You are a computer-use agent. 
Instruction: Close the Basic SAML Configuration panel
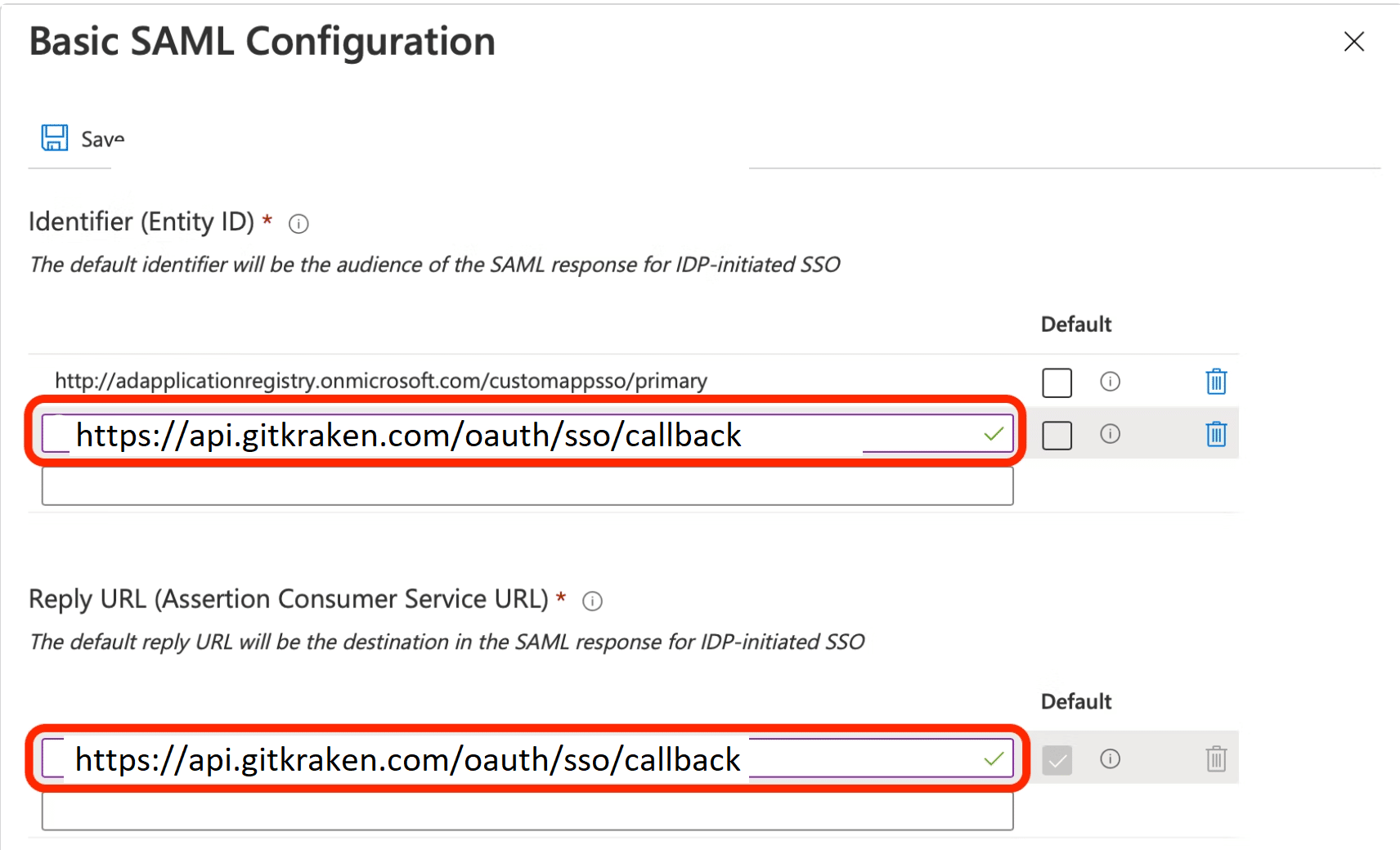tap(1354, 42)
